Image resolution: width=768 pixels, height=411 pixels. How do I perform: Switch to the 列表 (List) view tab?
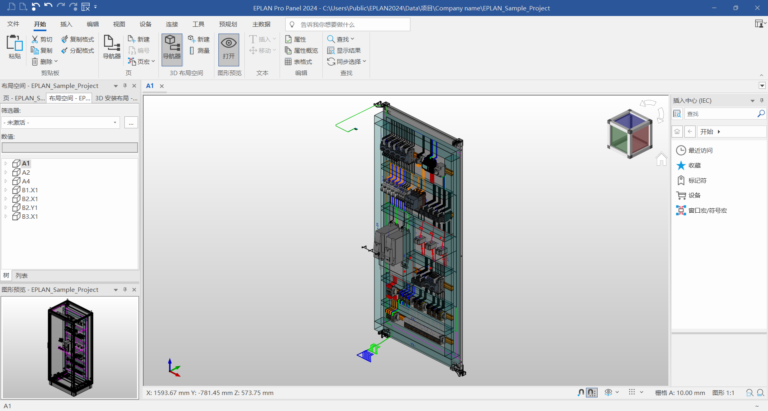pos(21,276)
